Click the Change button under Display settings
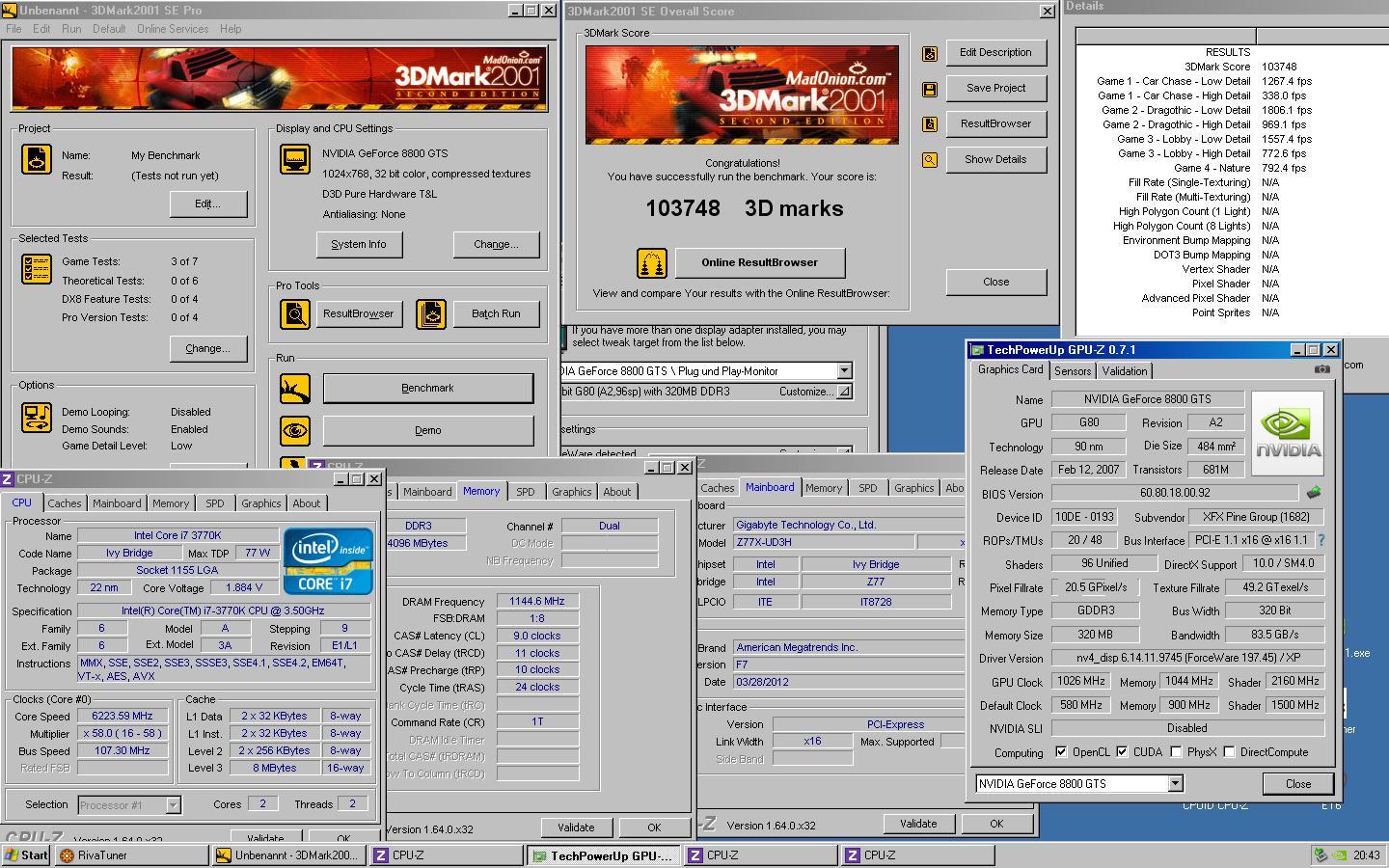The height and width of the screenshot is (868, 1389). (x=496, y=244)
